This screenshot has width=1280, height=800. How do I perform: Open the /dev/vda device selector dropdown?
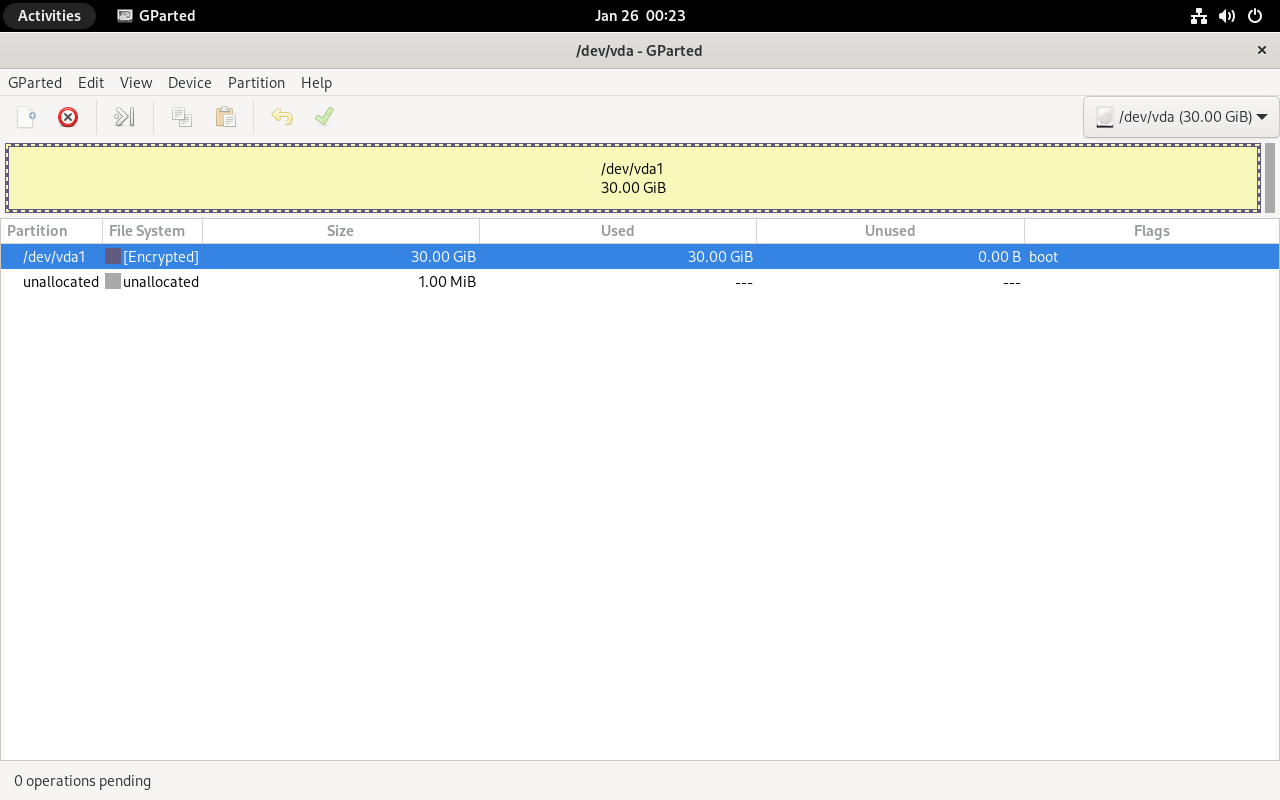click(x=1181, y=117)
